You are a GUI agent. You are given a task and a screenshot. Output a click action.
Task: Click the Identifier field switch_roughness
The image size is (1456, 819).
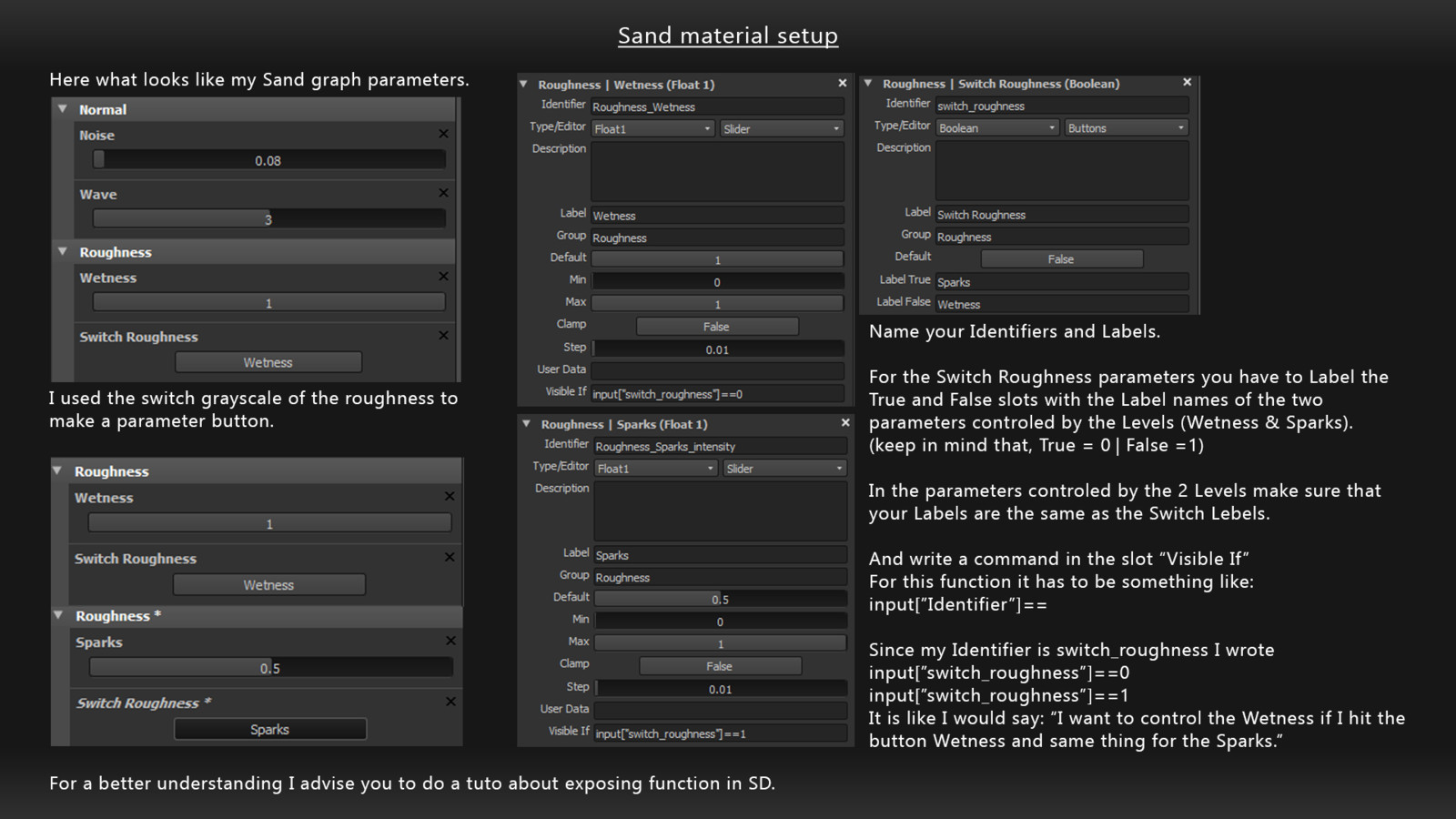pos(1062,106)
